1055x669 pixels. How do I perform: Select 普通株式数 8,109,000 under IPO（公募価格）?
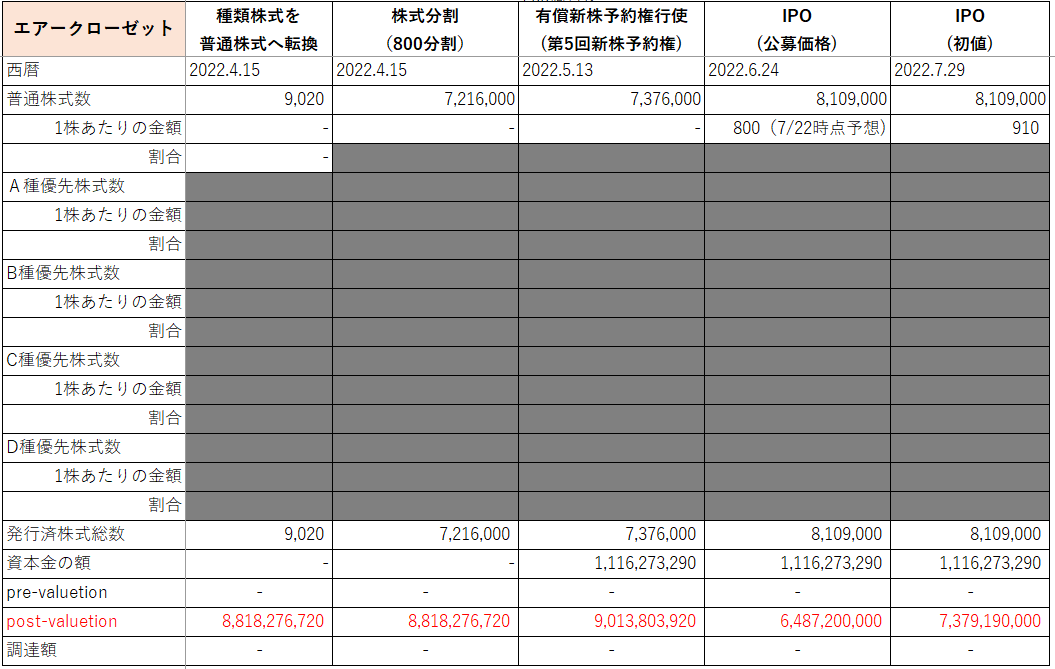tap(851, 99)
